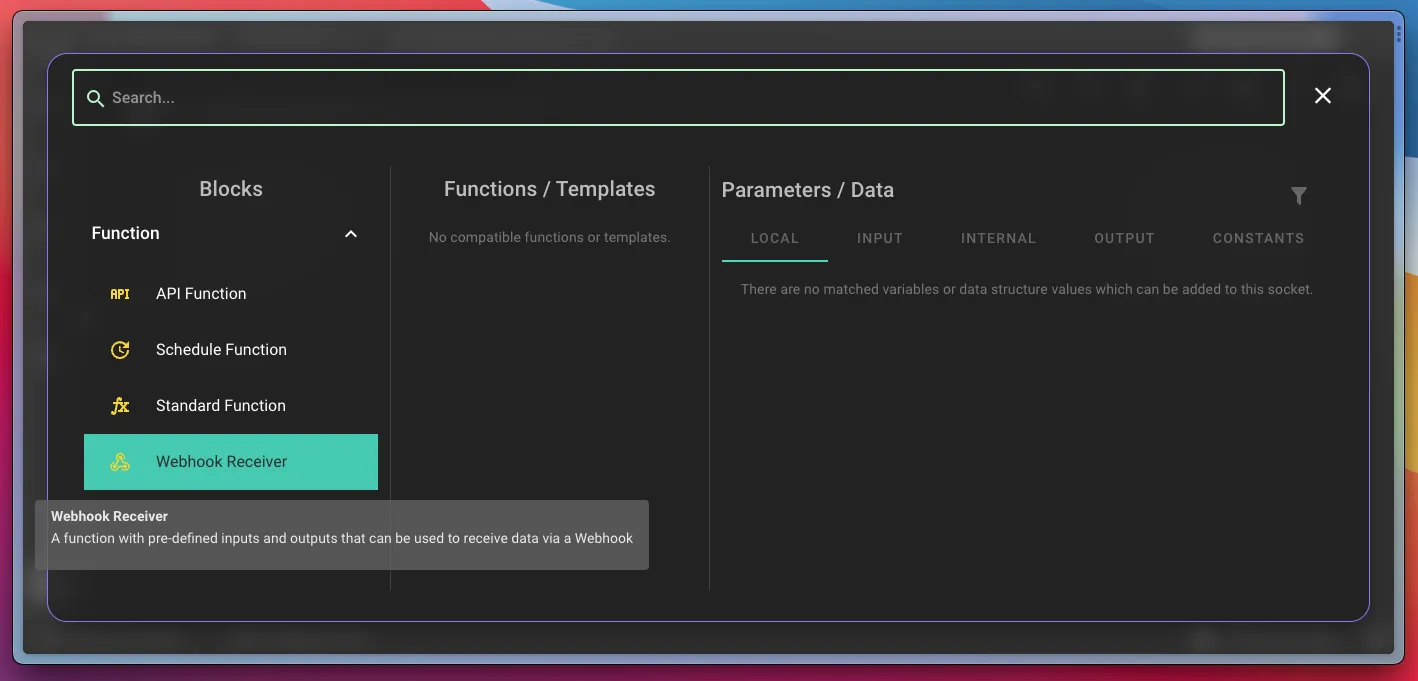
Task: Pick the Standard Function block
Action: pos(221,406)
